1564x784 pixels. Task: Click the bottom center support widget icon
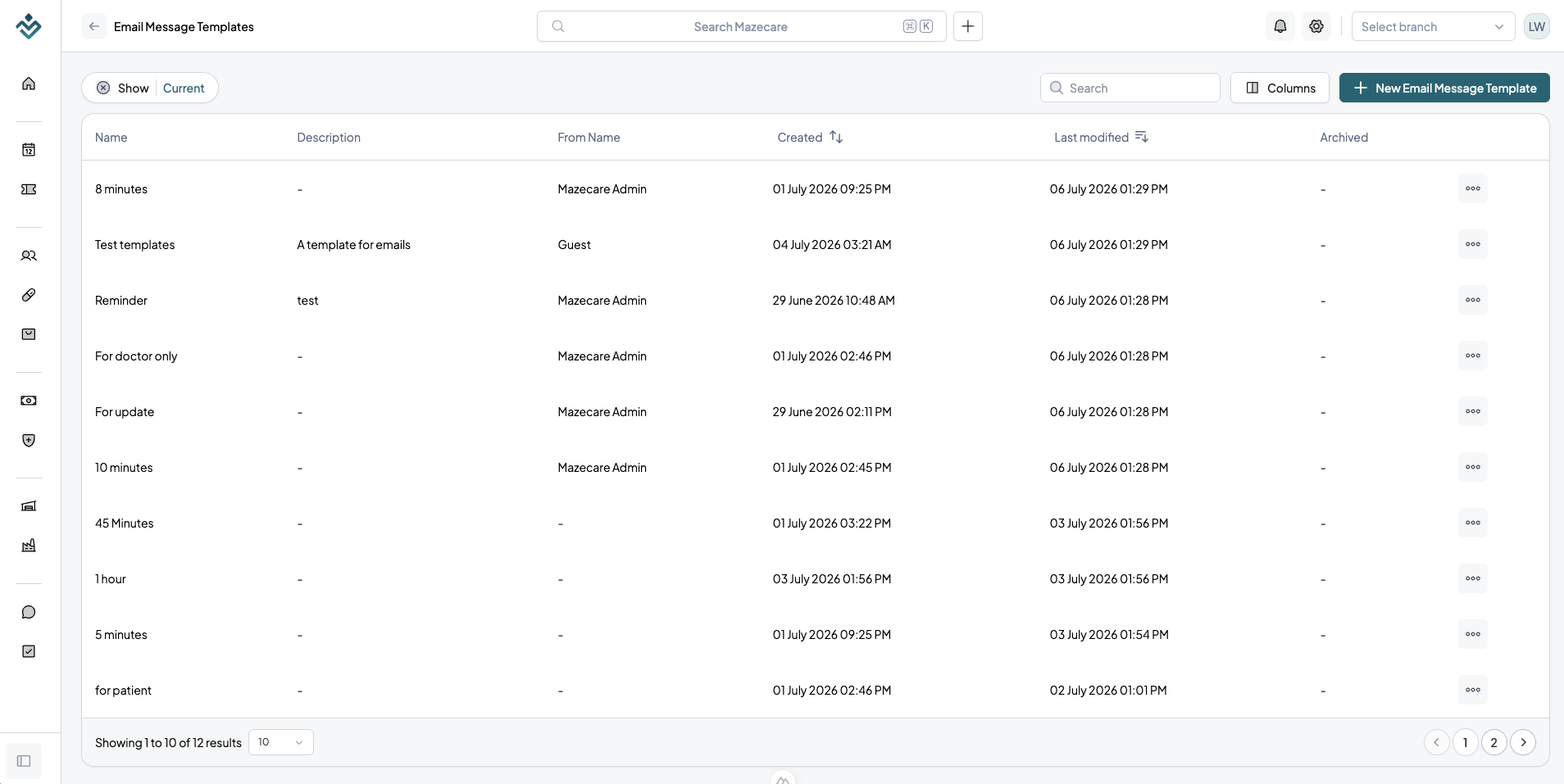click(783, 778)
